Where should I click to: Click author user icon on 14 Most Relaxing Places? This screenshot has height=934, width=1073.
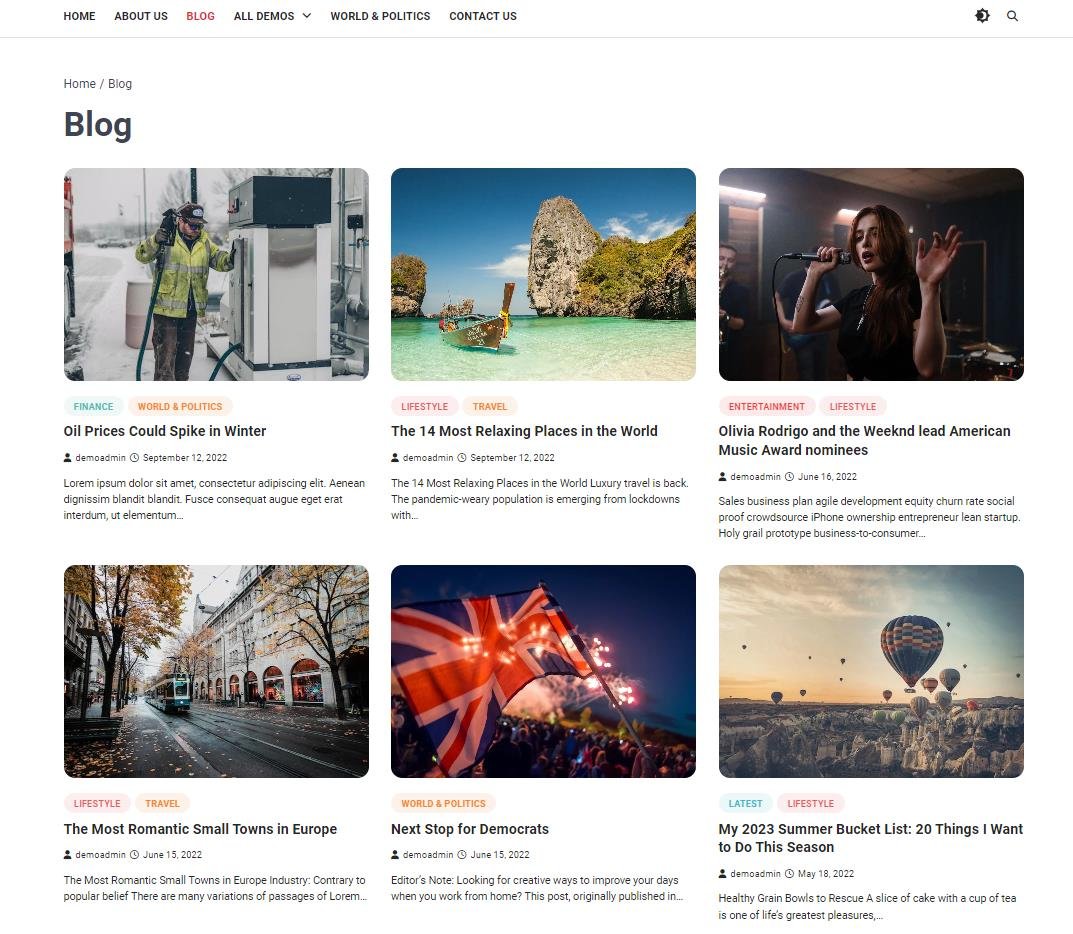395,458
